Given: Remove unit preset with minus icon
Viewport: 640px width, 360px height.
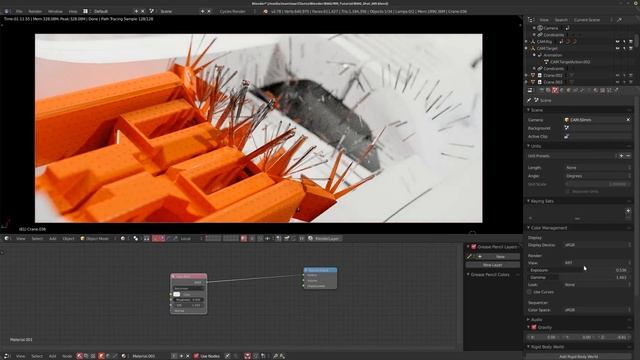Looking at the screenshot, I should click(628, 156).
